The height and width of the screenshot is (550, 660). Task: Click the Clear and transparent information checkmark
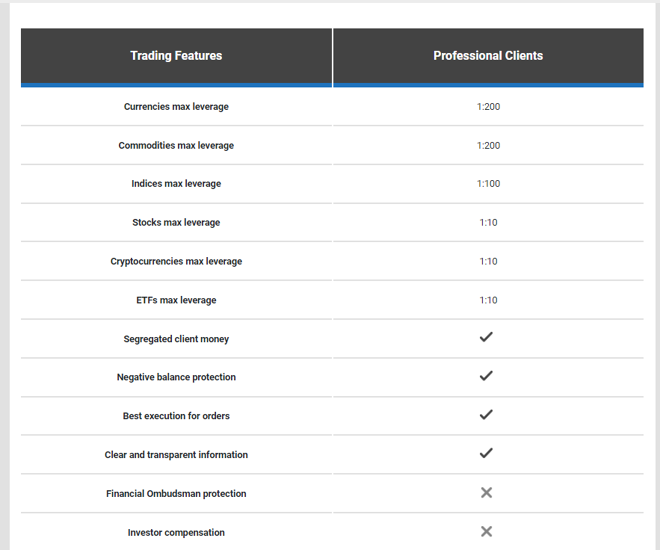486,453
